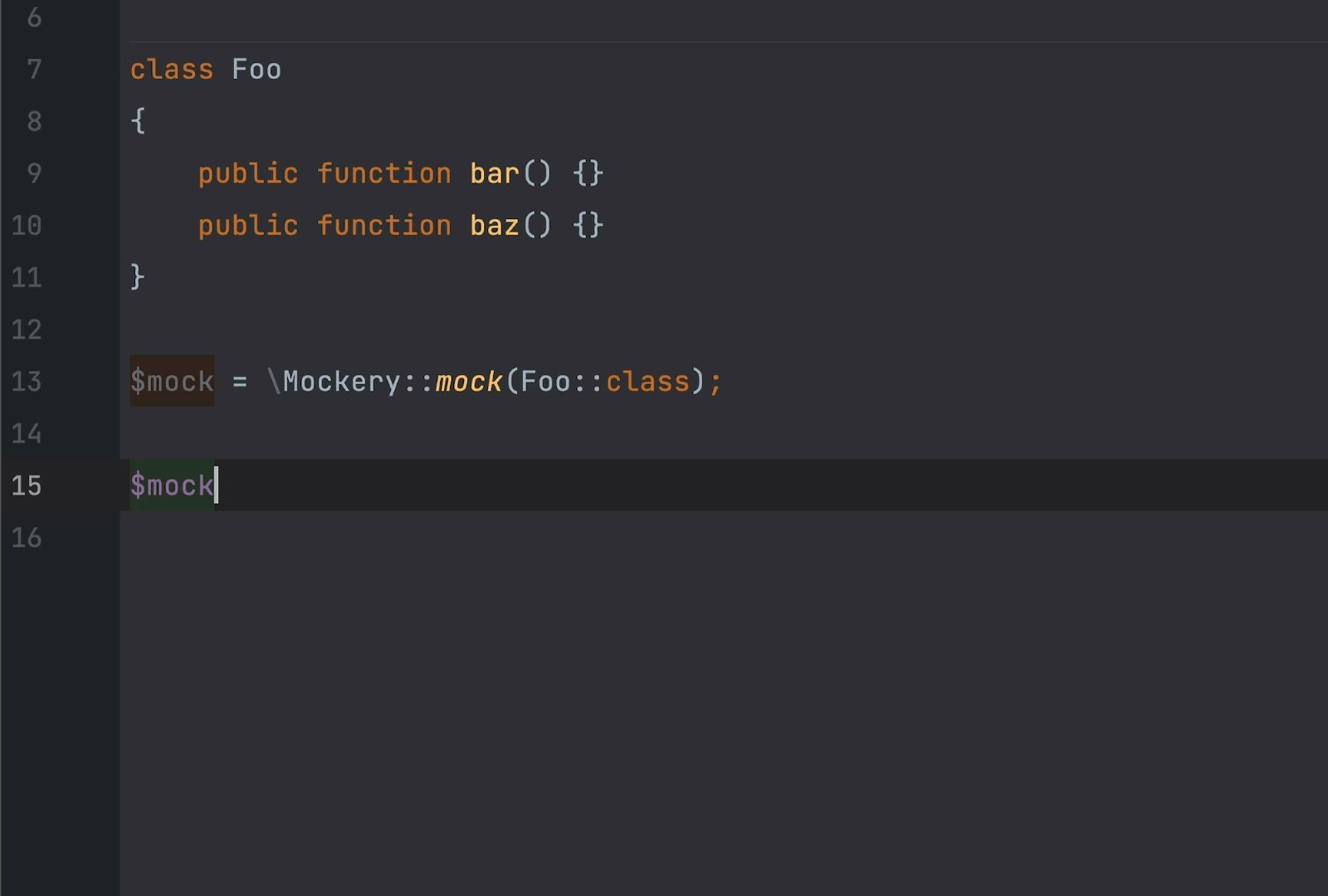Click the class keyword on line 7
Viewport: 1328px width, 896px height.
[x=170, y=70]
